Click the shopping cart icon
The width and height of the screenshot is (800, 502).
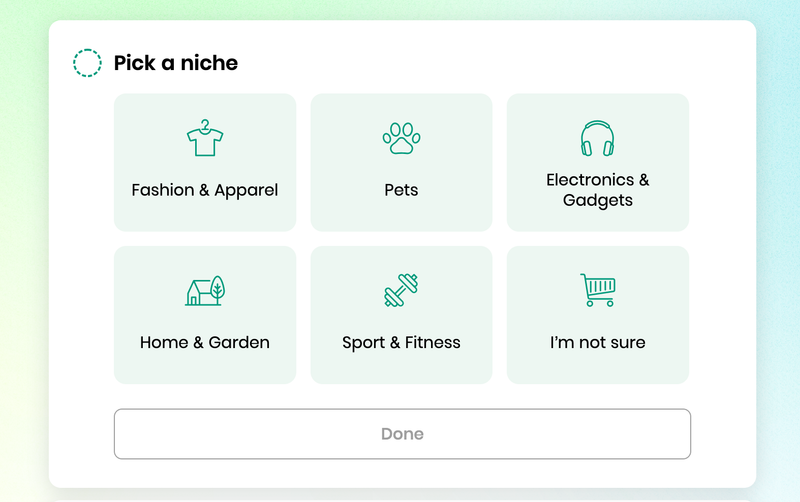(598, 290)
